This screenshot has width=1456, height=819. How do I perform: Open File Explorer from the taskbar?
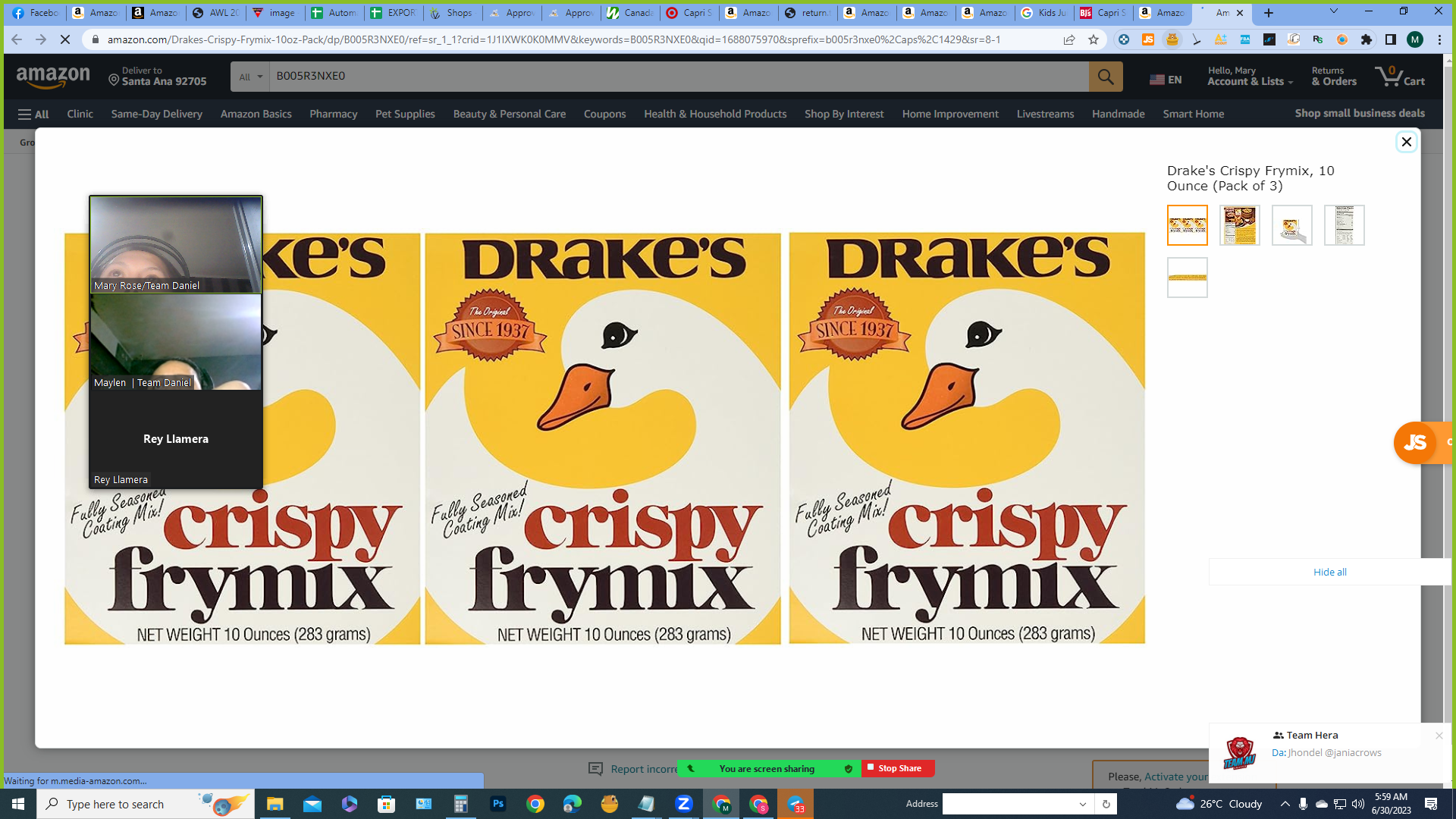275,804
